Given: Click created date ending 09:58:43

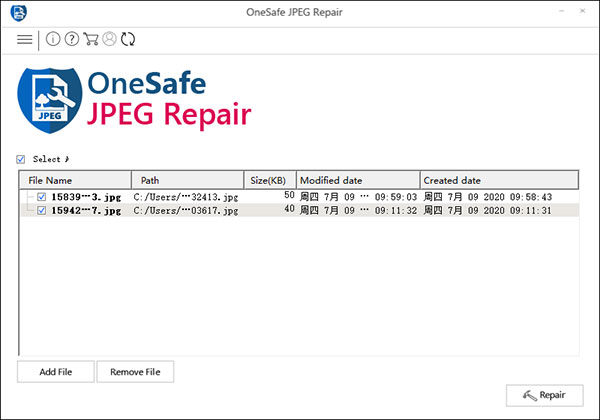Looking at the screenshot, I should tap(488, 197).
